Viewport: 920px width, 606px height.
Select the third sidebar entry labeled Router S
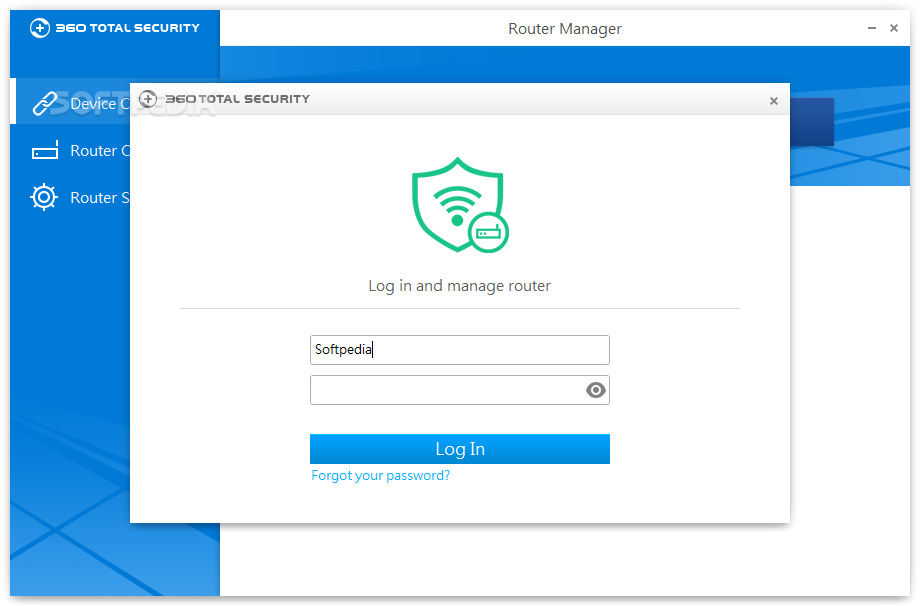[100, 198]
